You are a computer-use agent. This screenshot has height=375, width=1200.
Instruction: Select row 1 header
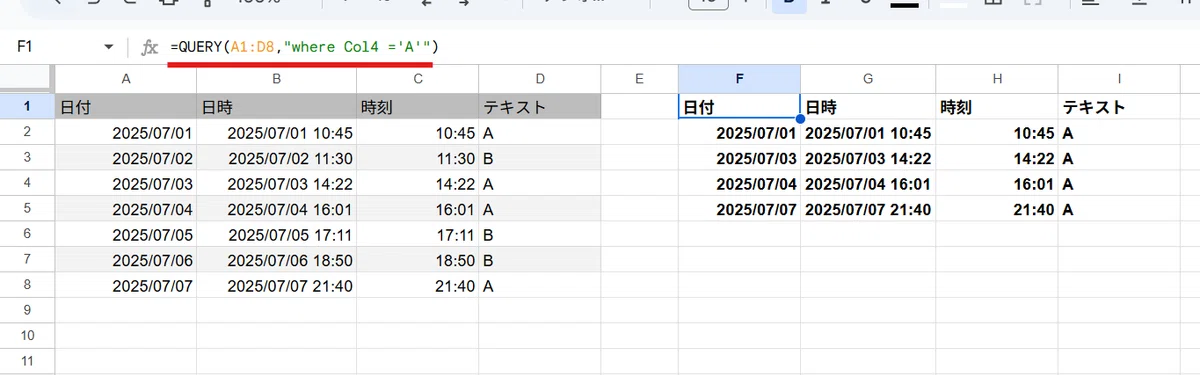27,106
